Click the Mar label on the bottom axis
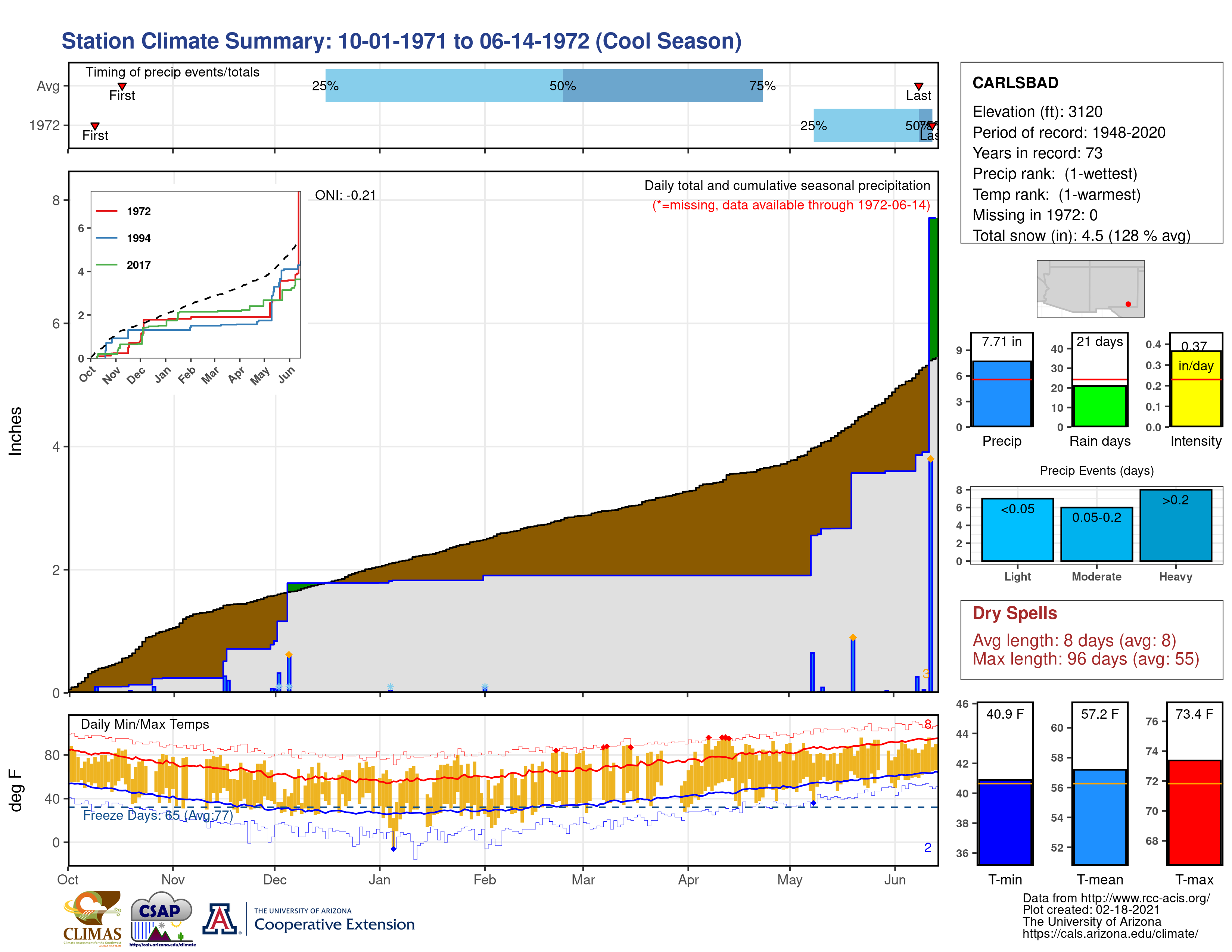 pyautogui.click(x=583, y=879)
